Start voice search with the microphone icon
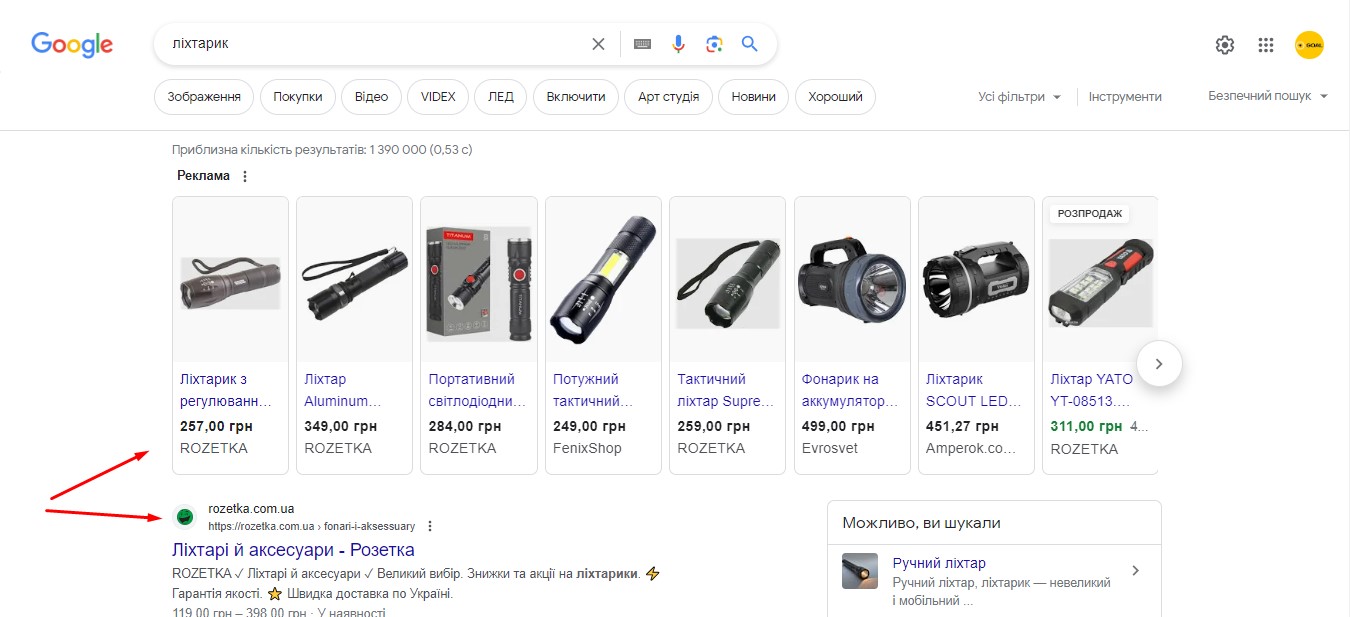Image resolution: width=1350 pixels, height=617 pixels. click(678, 44)
